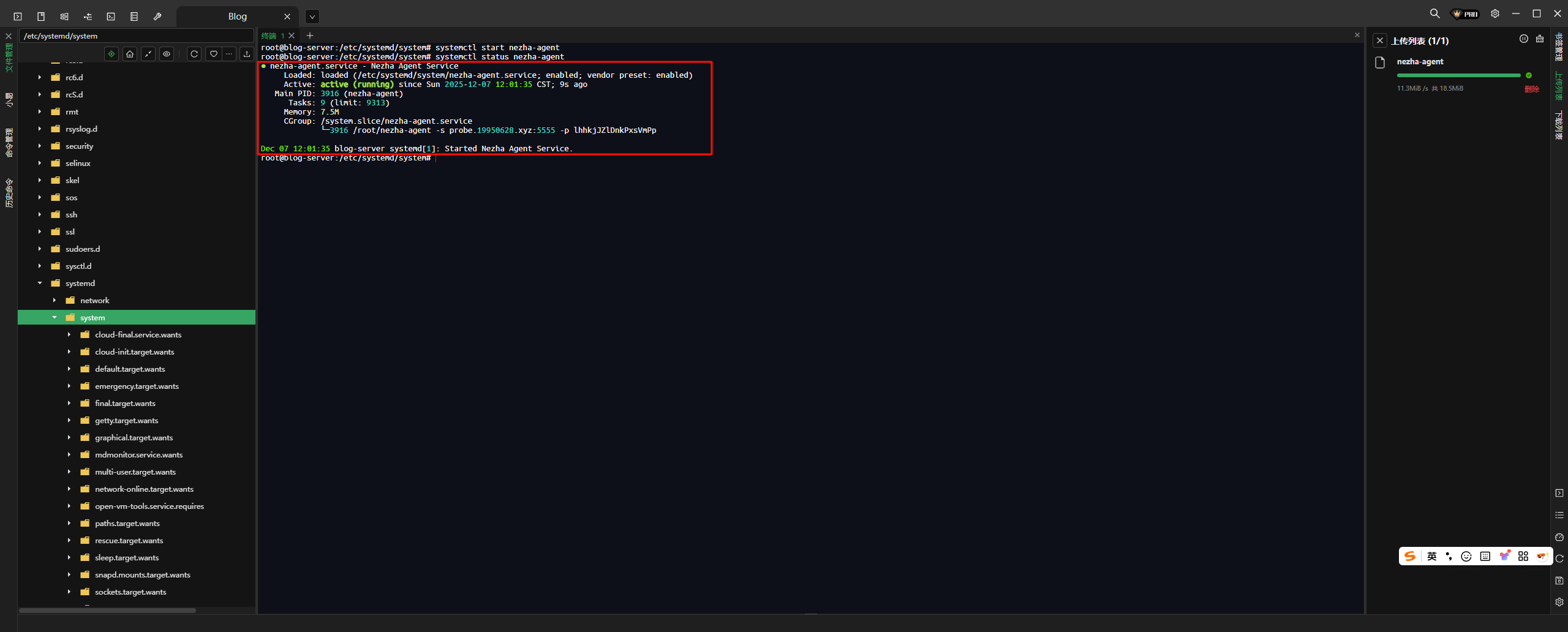Expand the network folder in the tree
This screenshot has height=632, width=1568.
pyautogui.click(x=55, y=300)
